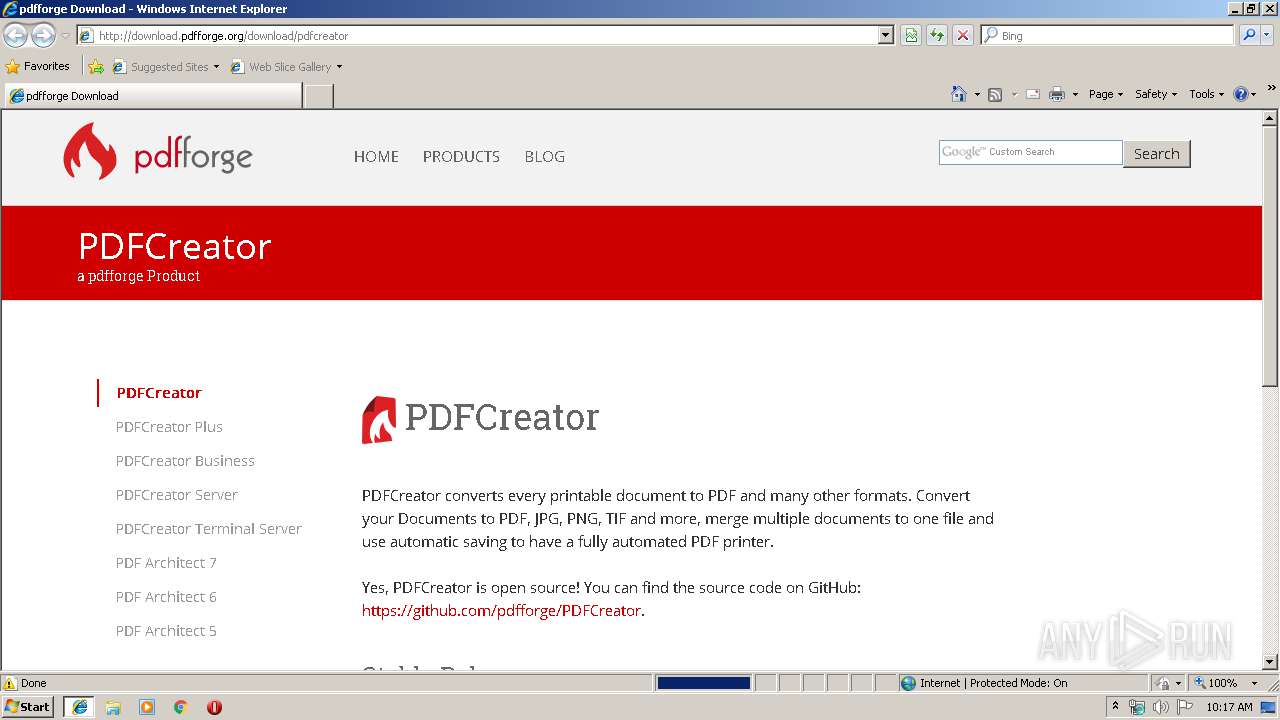Screen dimensions: 1280x720
Task: Click the pdfforge flame logo
Action: [x=90, y=151]
